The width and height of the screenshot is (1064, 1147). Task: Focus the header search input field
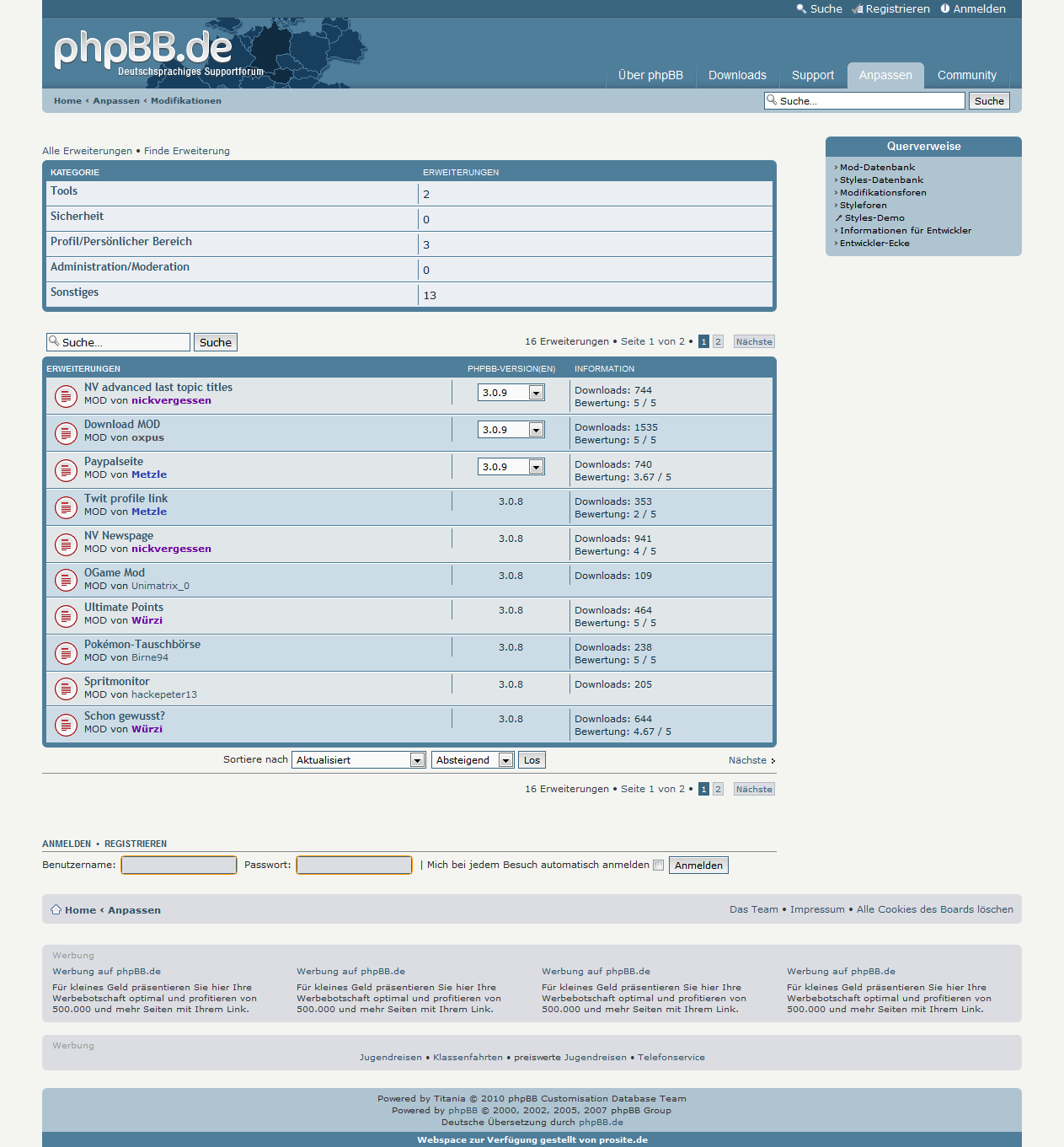[865, 101]
